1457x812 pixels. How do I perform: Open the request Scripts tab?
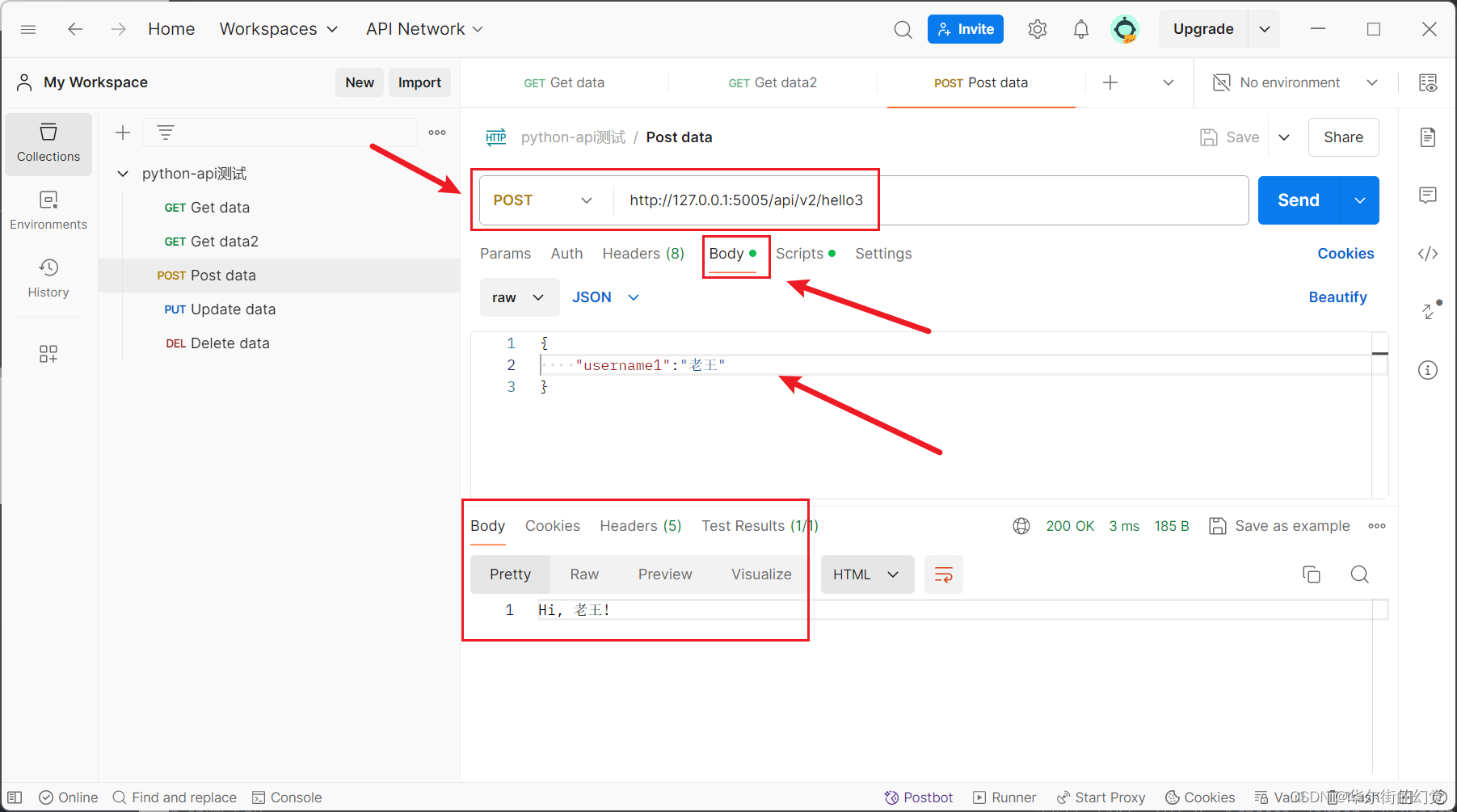click(x=806, y=254)
